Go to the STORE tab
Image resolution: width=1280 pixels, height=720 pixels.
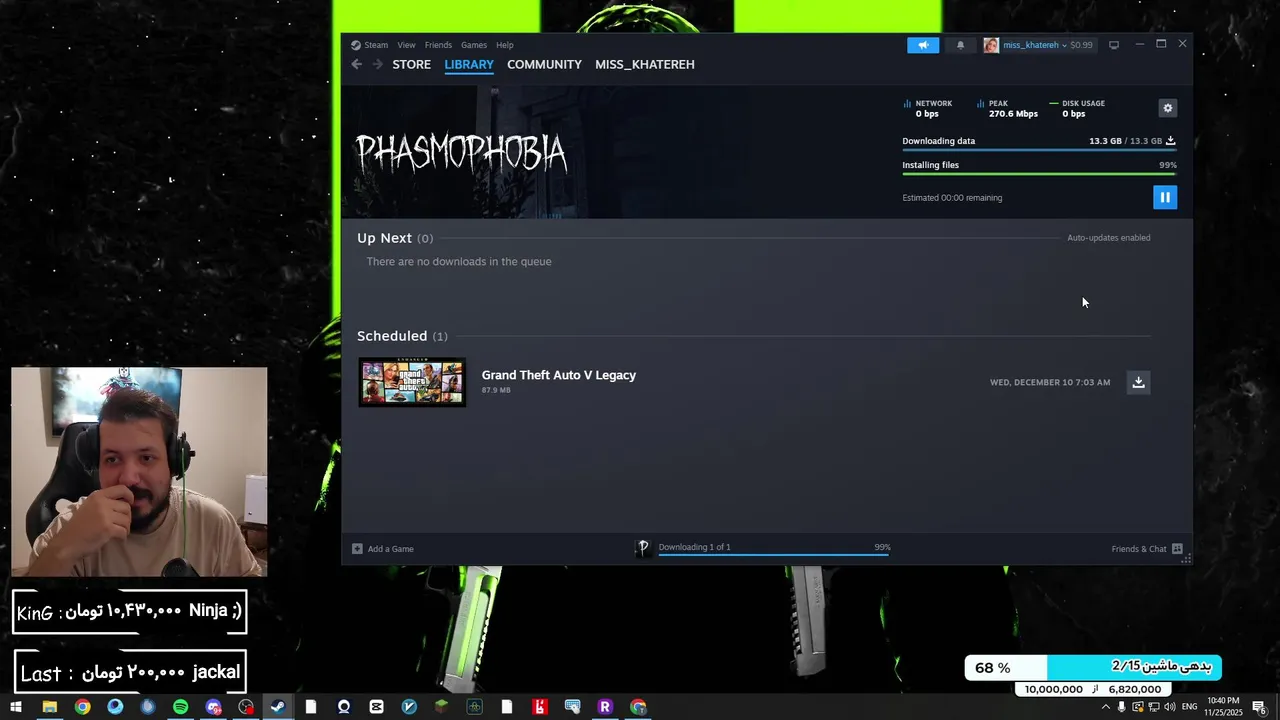click(412, 64)
